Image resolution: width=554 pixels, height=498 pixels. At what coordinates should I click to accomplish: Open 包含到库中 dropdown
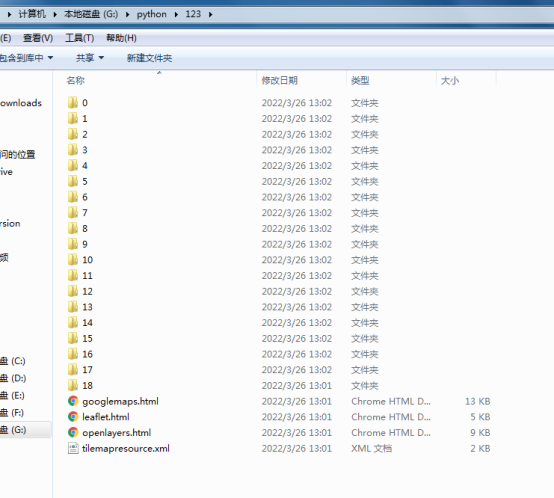point(26,58)
